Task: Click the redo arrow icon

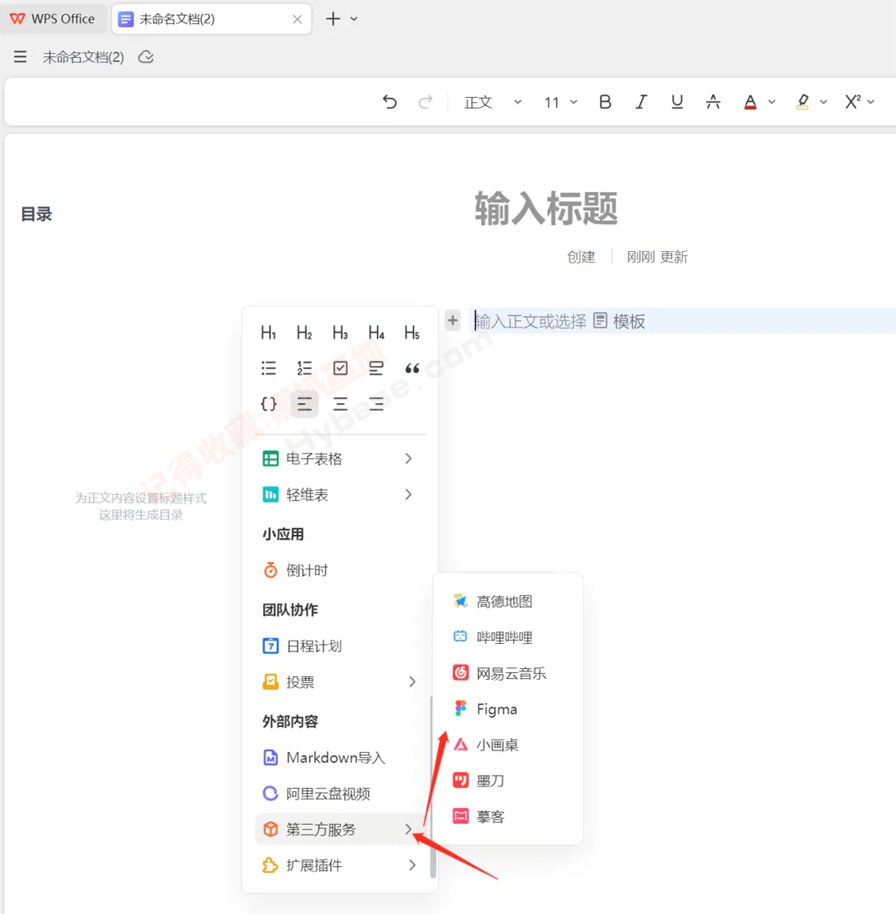Action: click(426, 102)
